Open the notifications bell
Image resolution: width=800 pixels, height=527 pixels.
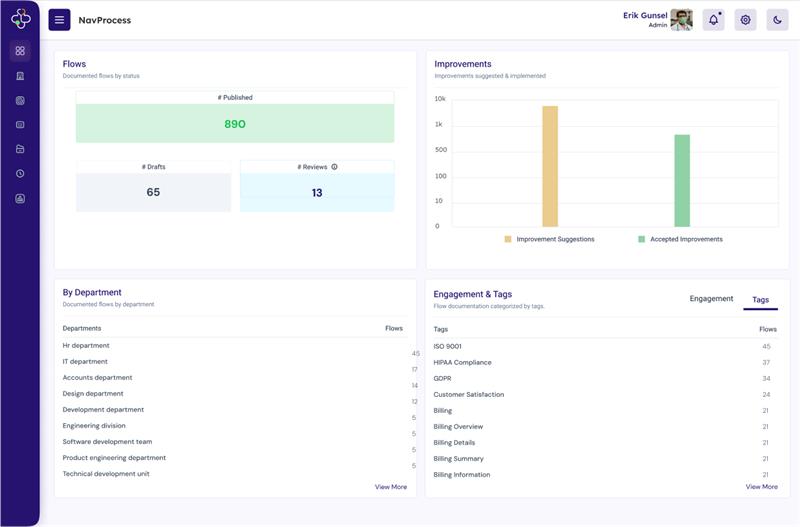[713, 20]
